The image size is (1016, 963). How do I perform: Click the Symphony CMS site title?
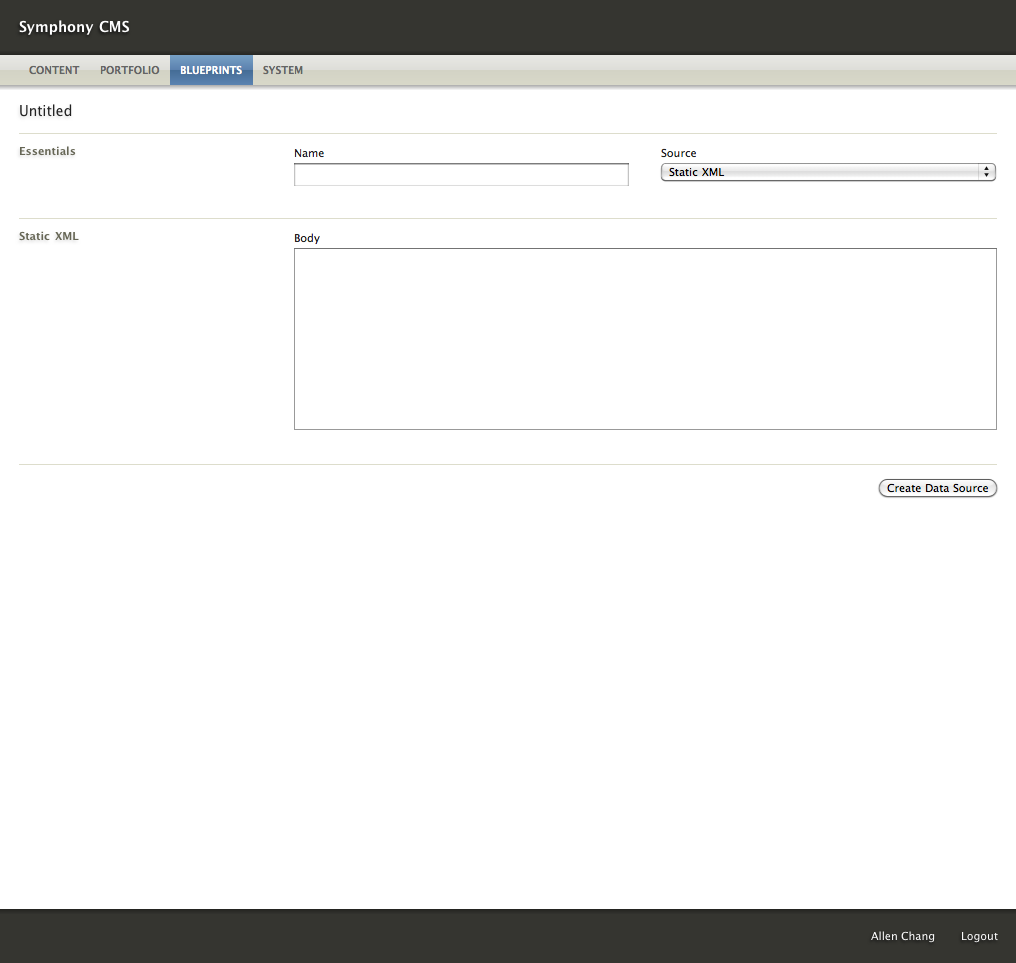coord(74,27)
